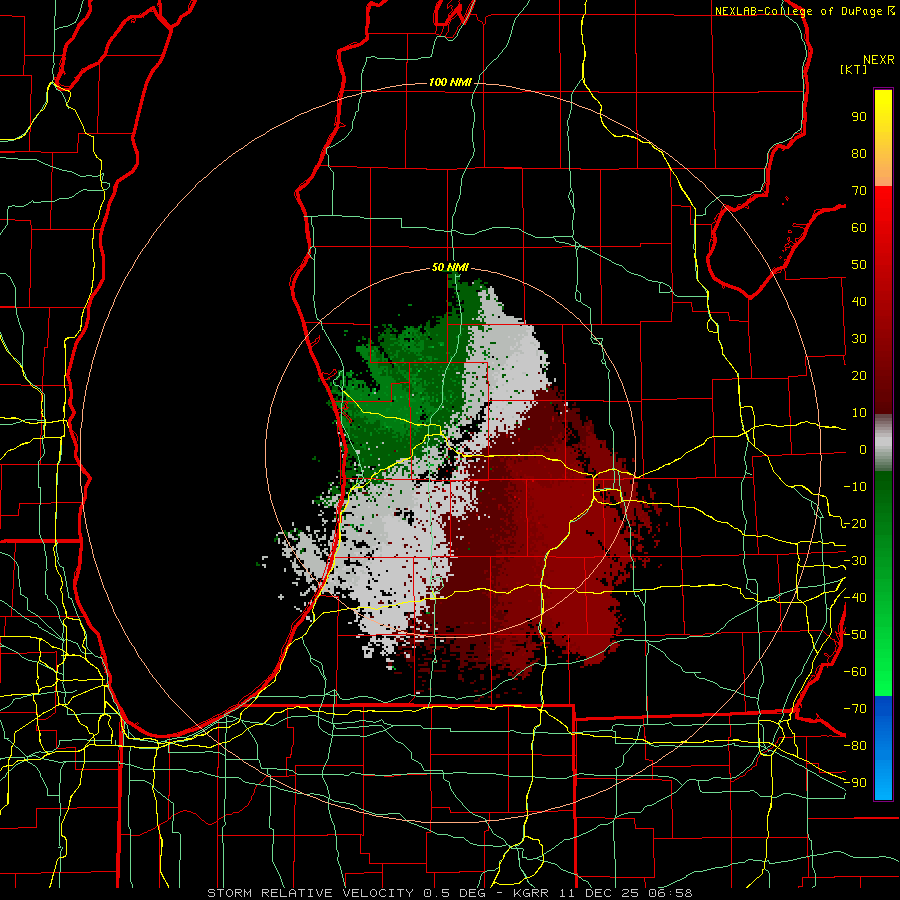Click the 0 value on velocity scale
This screenshot has height=900, width=900.
pos(863,449)
